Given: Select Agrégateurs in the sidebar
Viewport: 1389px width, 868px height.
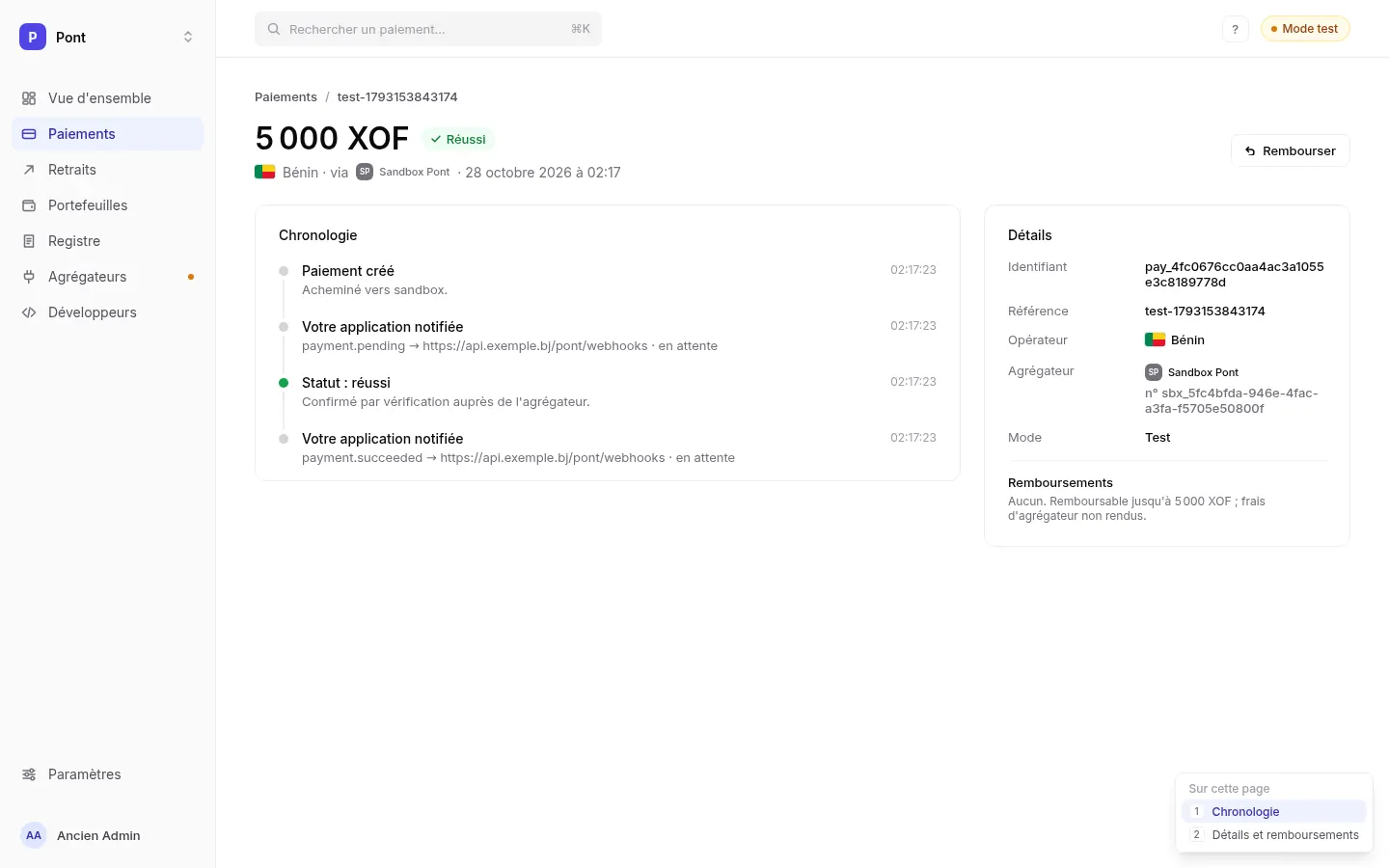Looking at the screenshot, I should point(107,277).
